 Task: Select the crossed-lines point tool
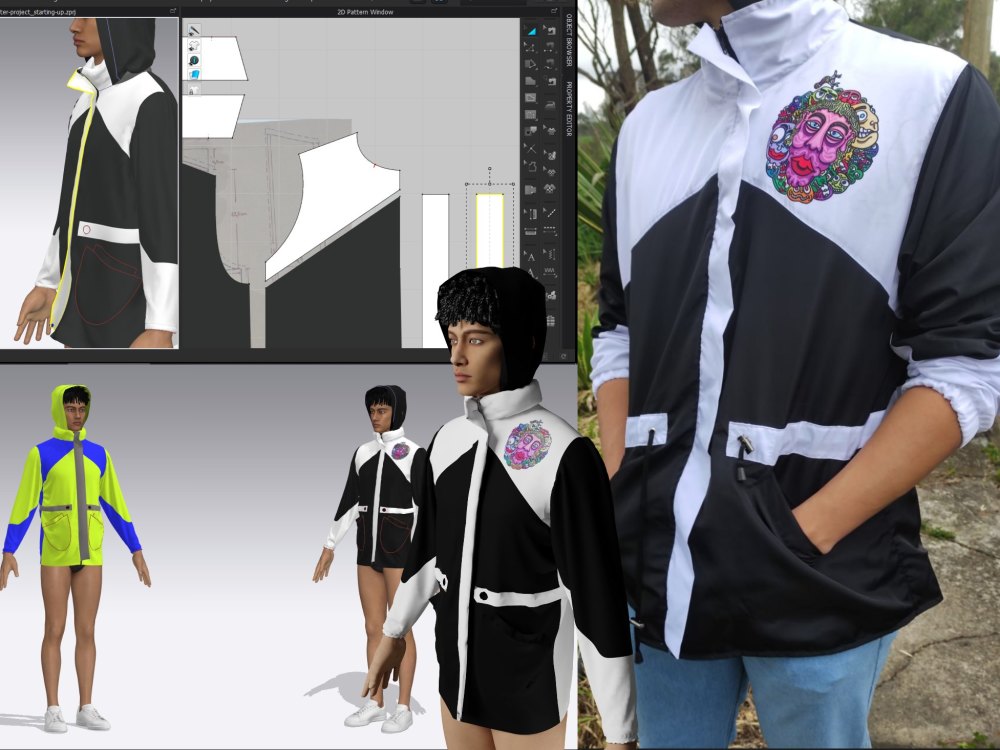(530, 149)
